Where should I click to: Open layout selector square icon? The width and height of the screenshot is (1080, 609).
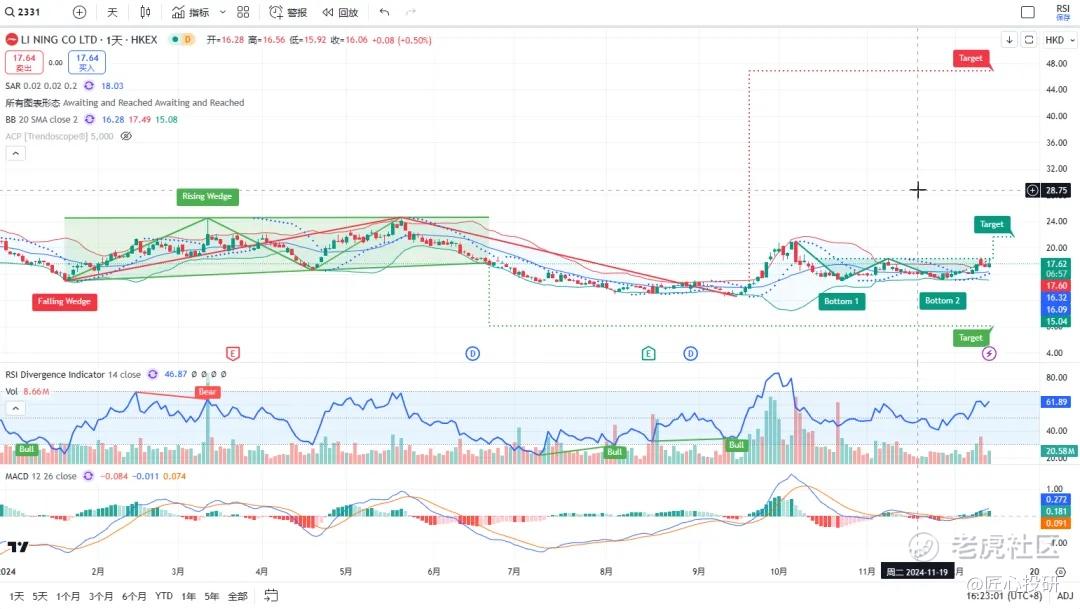[x=1028, y=12]
